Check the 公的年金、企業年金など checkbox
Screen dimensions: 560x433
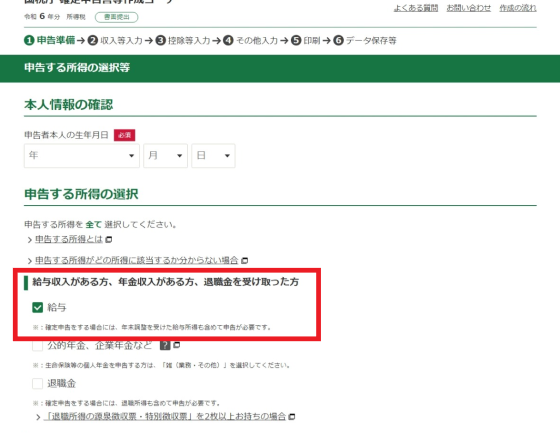pos(38,345)
